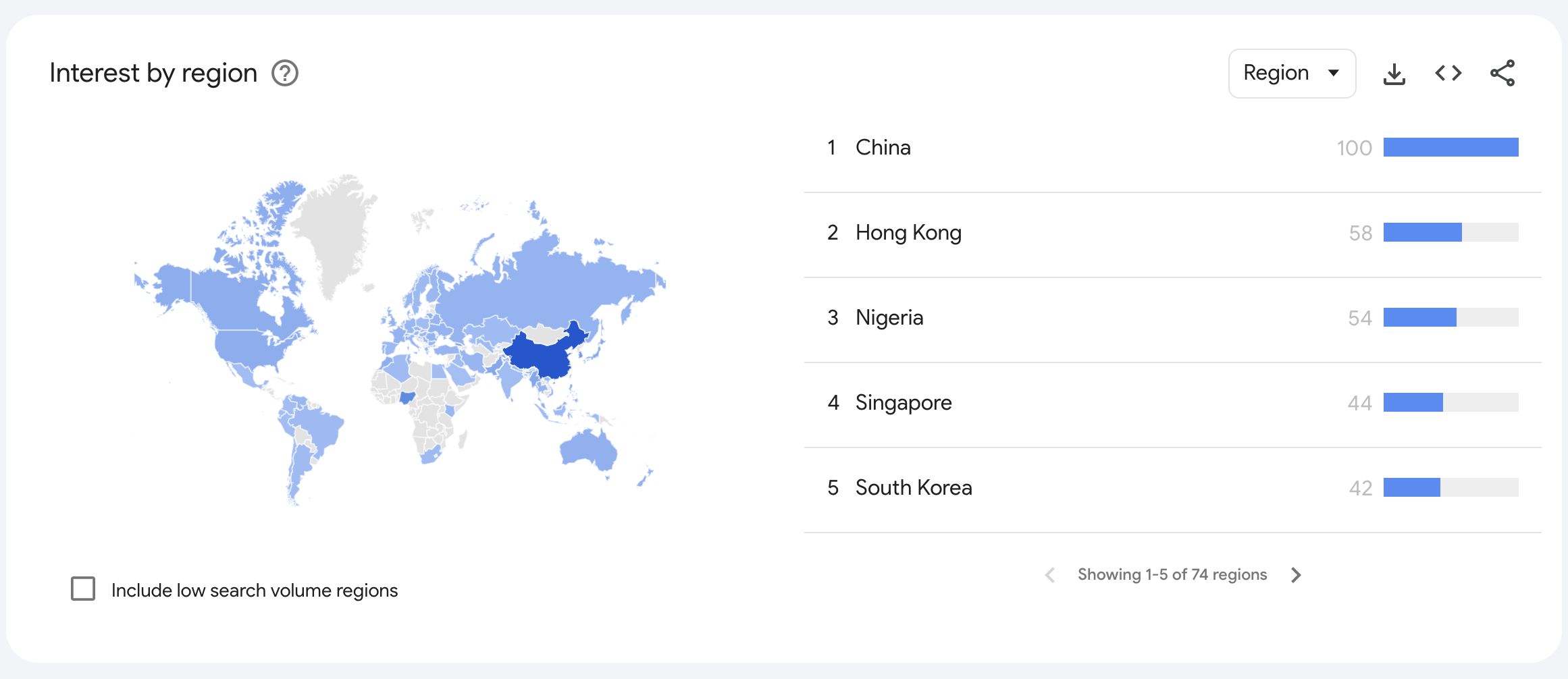Open the embed code icon
The image size is (1568, 679).
tap(1448, 73)
